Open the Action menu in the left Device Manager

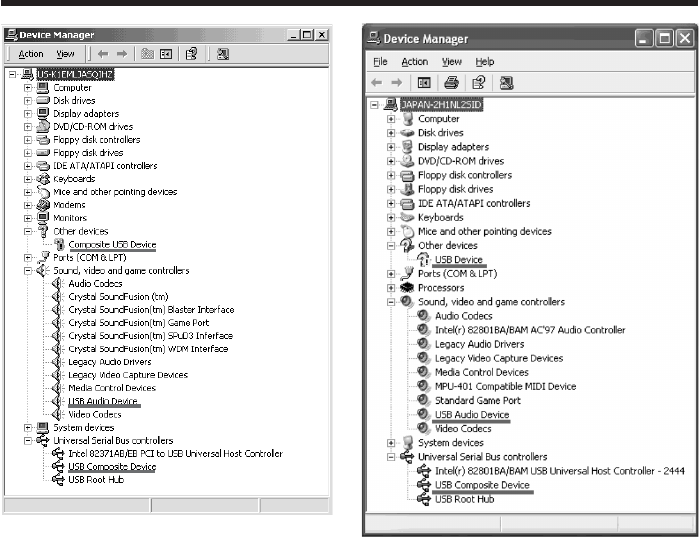(31, 54)
